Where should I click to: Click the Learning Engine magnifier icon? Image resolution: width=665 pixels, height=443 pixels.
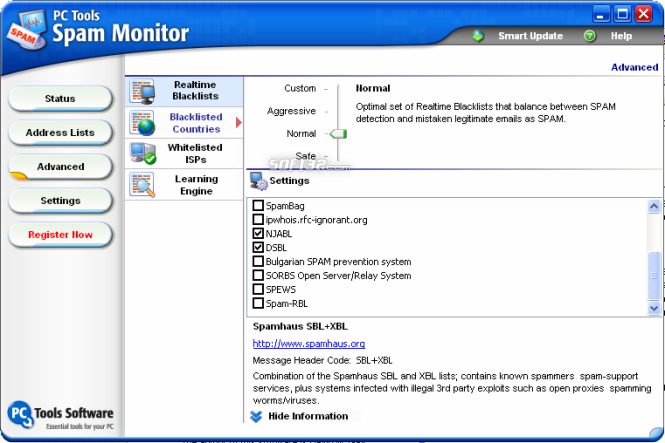coord(142,185)
